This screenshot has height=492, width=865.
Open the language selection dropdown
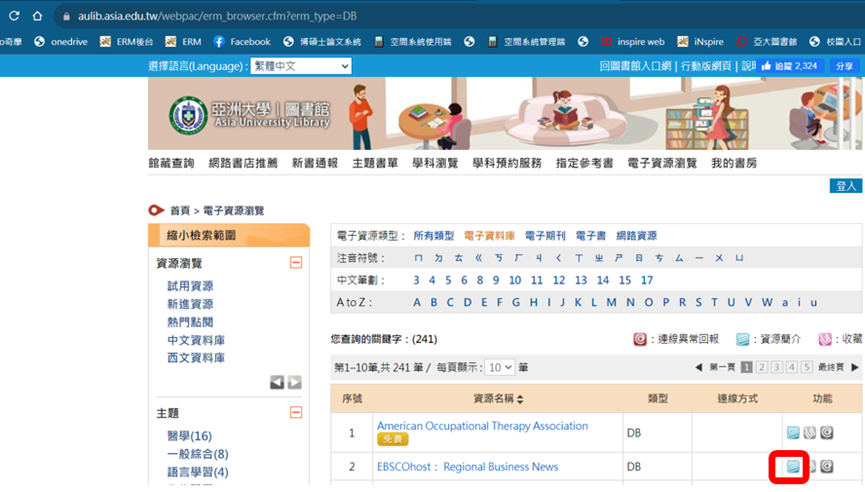tap(301, 66)
